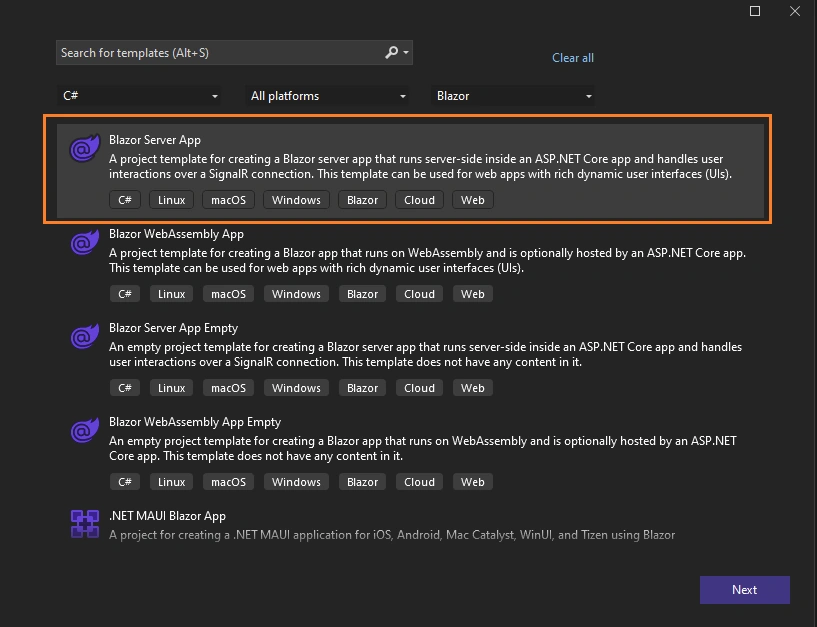The height and width of the screenshot is (627, 817).
Task: Open the Blazor project type dropdown
Action: [x=513, y=96]
